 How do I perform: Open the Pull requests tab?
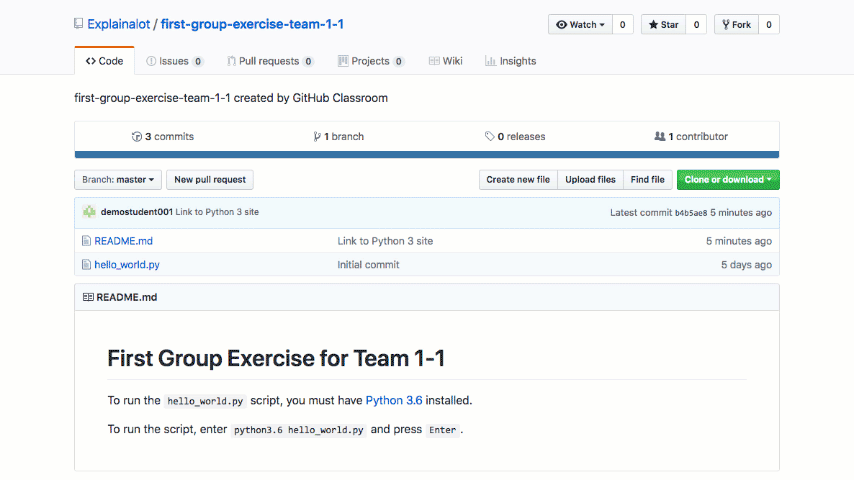[269, 61]
